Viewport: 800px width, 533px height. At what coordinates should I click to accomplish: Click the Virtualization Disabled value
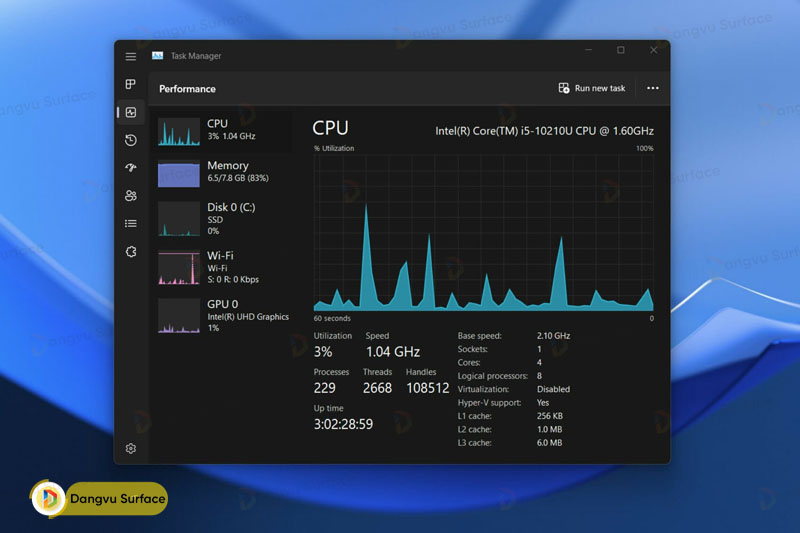click(x=553, y=389)
